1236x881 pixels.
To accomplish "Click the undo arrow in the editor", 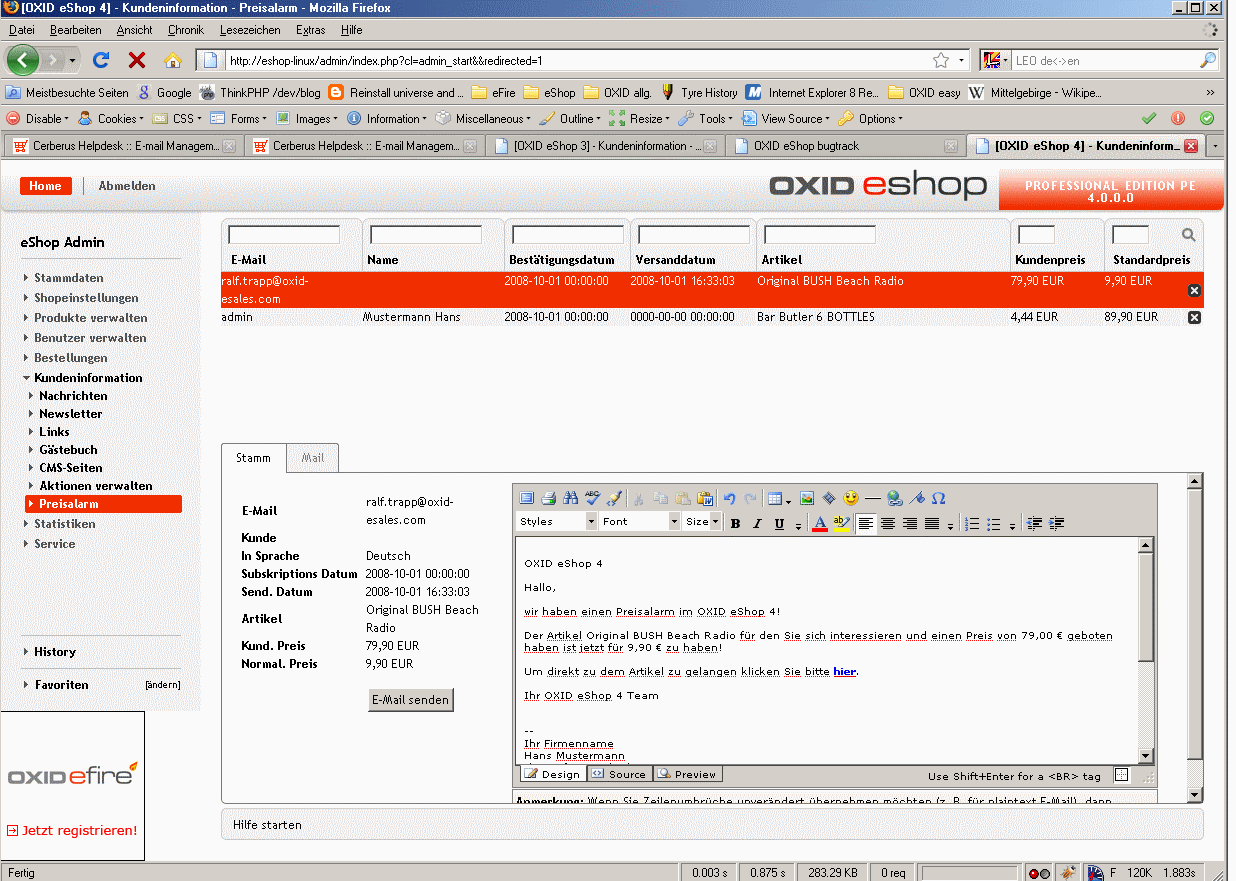I will tap(729, 498).
